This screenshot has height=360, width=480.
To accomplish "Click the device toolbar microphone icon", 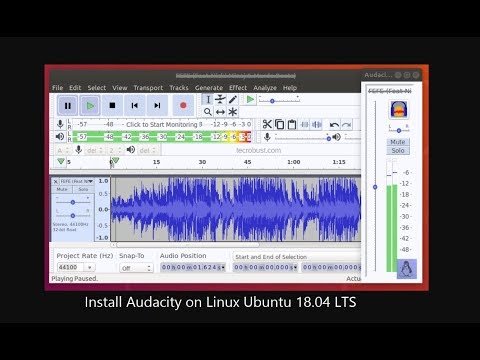I will coord(79,150).
